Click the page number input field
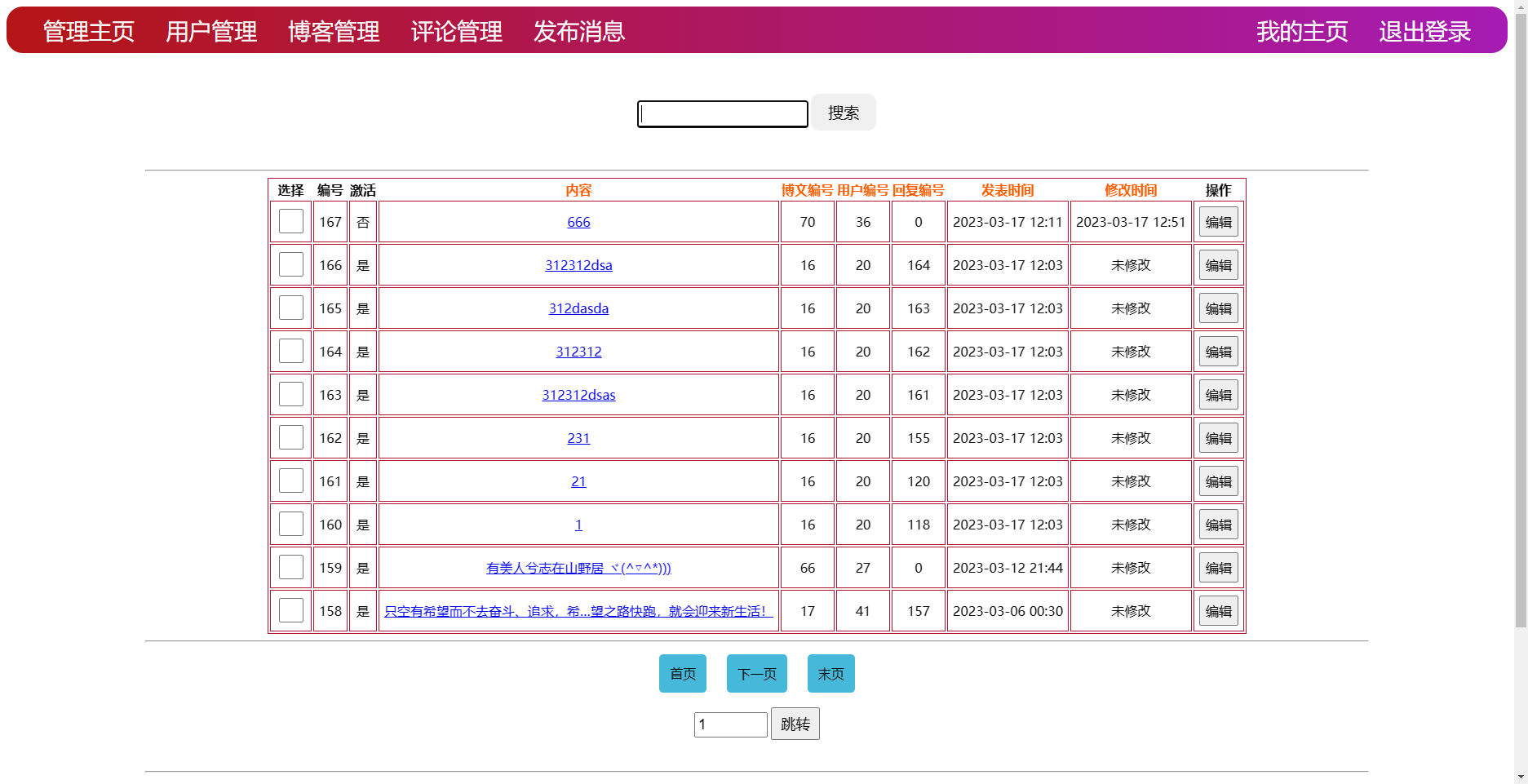The image size is (1528, 784). pyautogui.click(x=730, y=724)
